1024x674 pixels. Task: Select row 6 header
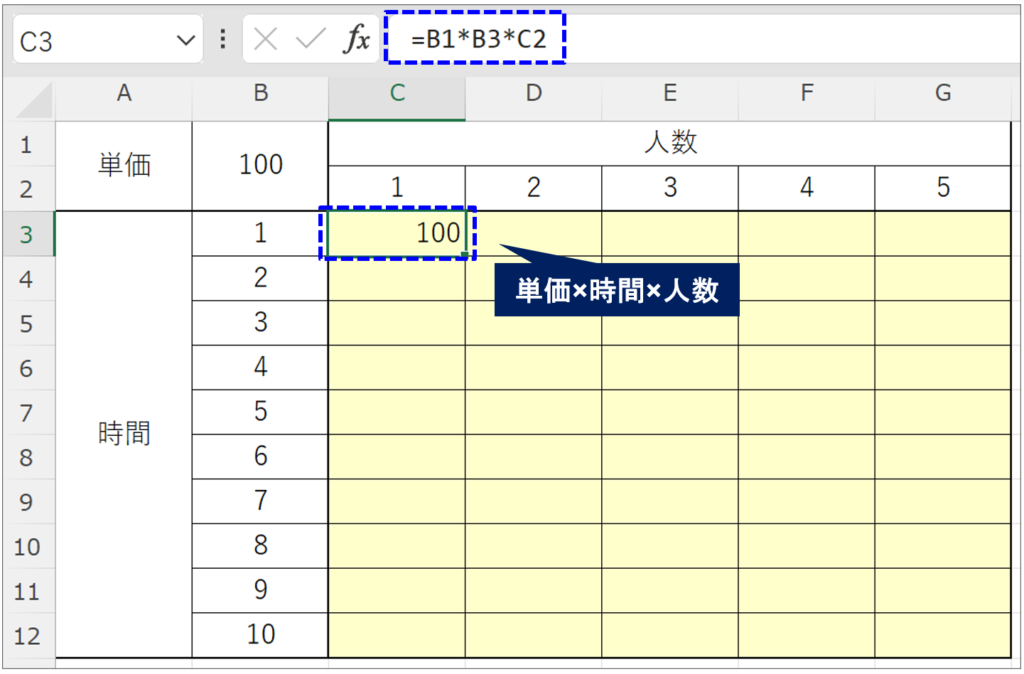pos(27,368)
